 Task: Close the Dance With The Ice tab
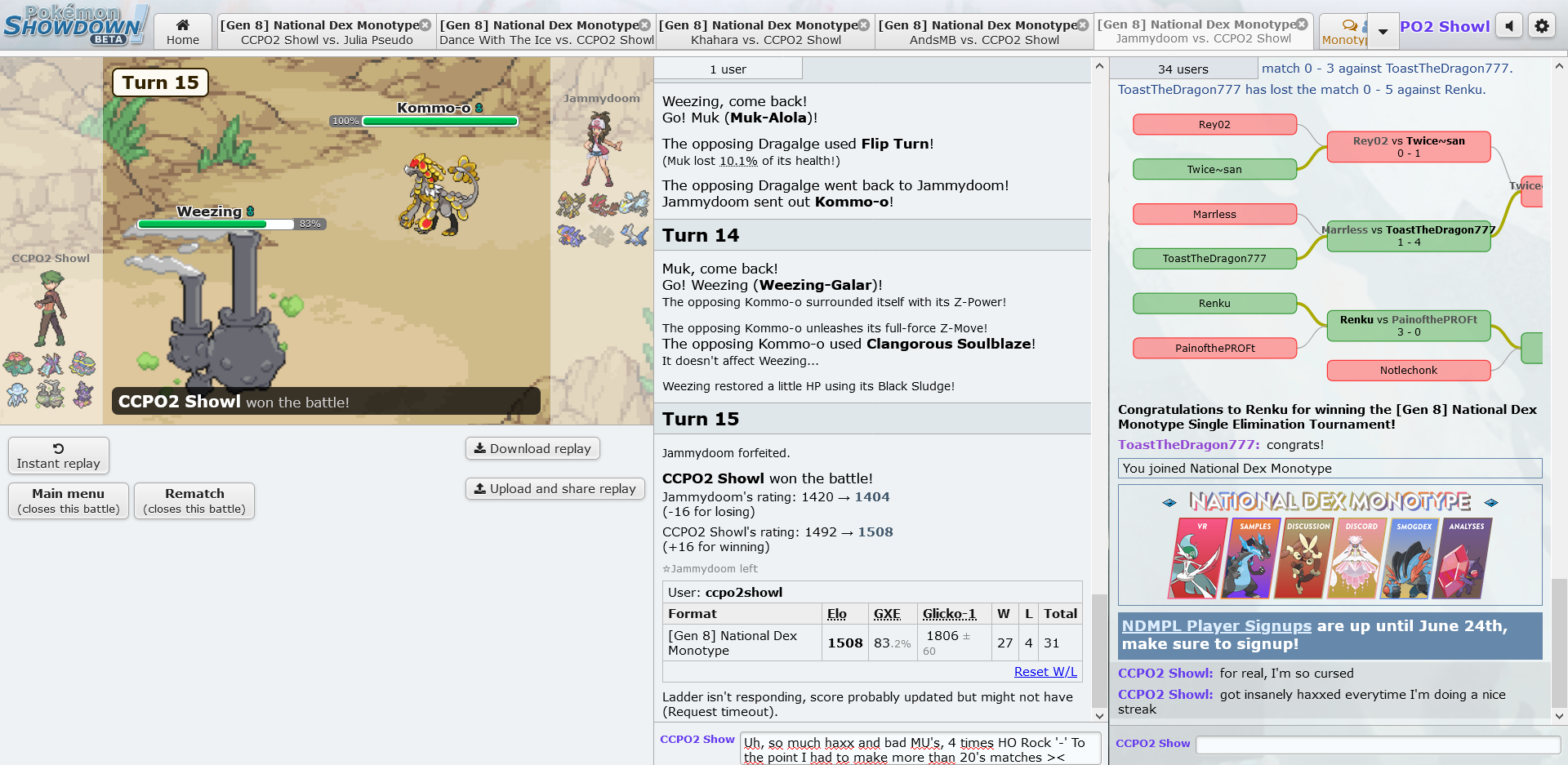[x=645, y=25]
